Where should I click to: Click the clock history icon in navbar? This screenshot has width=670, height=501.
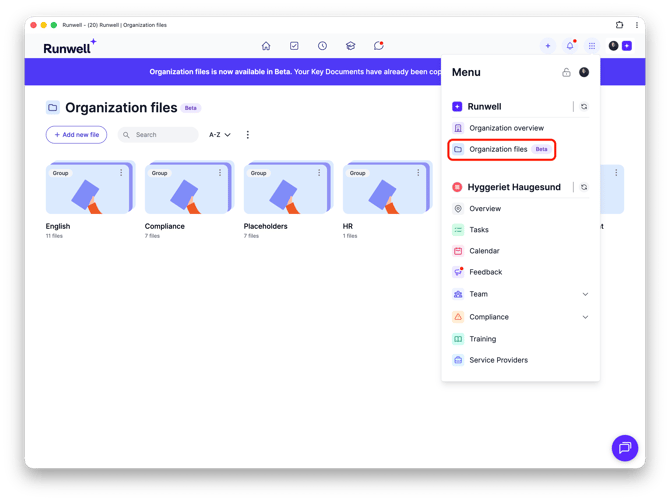(322, 46)
